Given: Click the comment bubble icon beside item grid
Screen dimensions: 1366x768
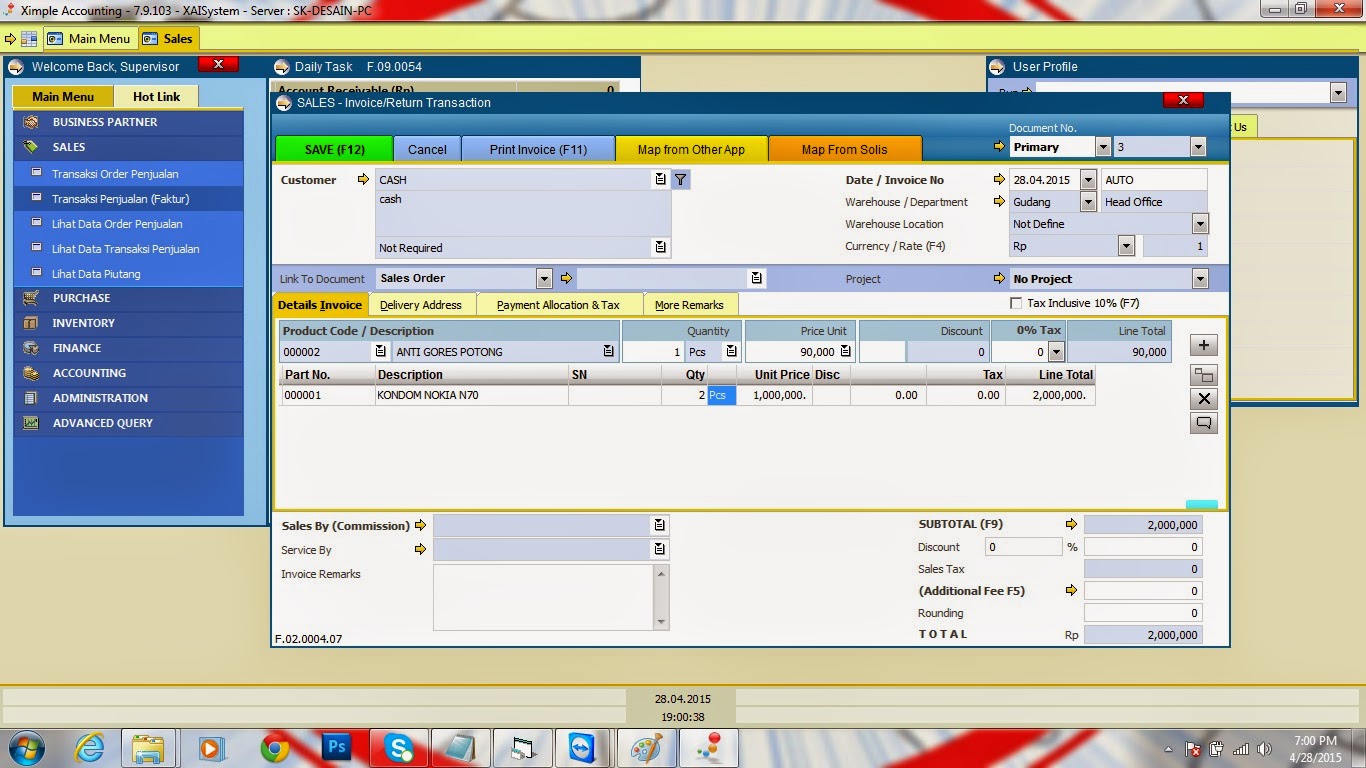Looking at the screenshot, I should tap(1204, 422).
